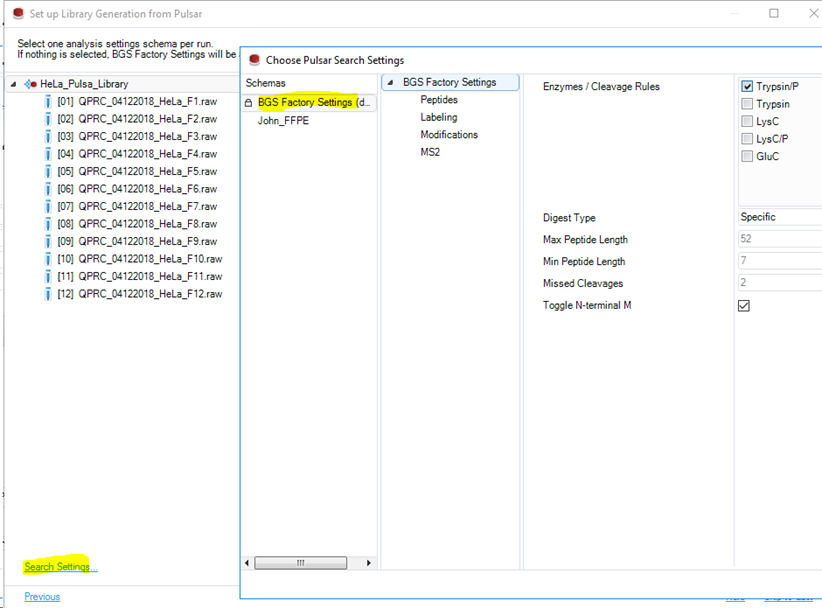Open the Digest Type dropdown showing Specific

(x=780, y=217)
